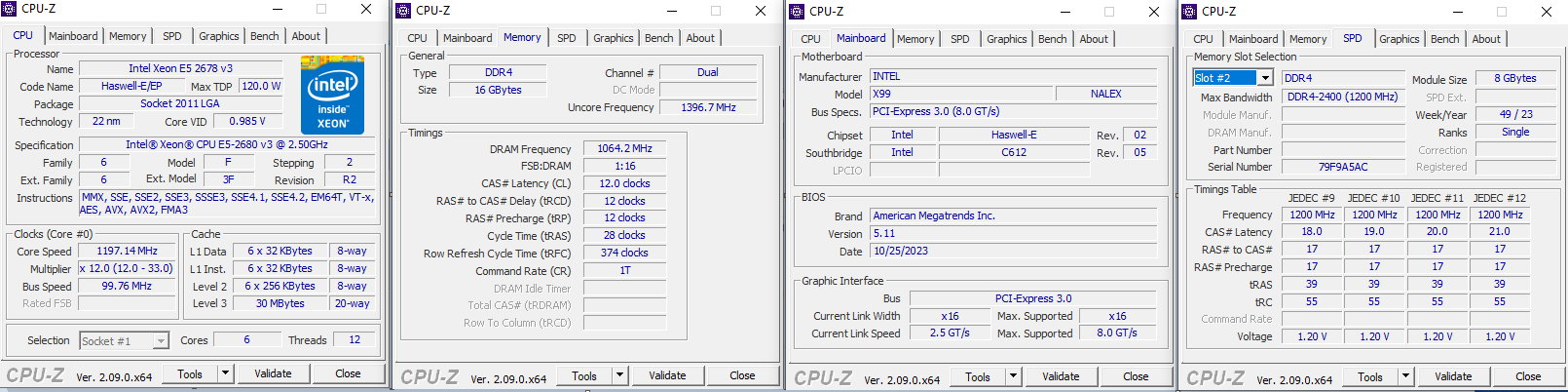Close the CPU-Z window showing Memory timings
Viewport: 1568px width, 392px height.
tap(761, 11)
